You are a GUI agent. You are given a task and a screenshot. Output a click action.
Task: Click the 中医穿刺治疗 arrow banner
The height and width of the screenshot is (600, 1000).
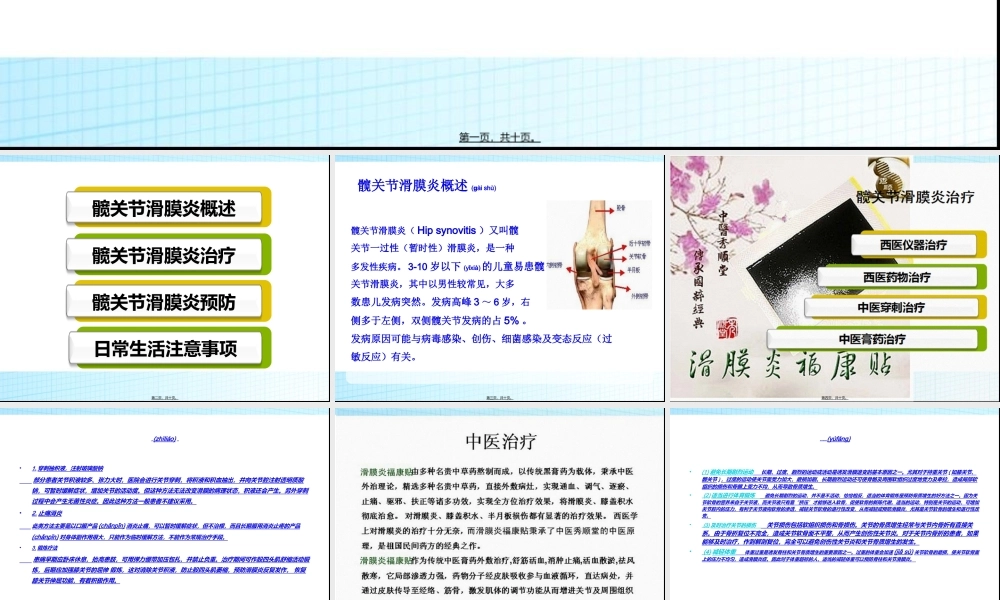890,307
